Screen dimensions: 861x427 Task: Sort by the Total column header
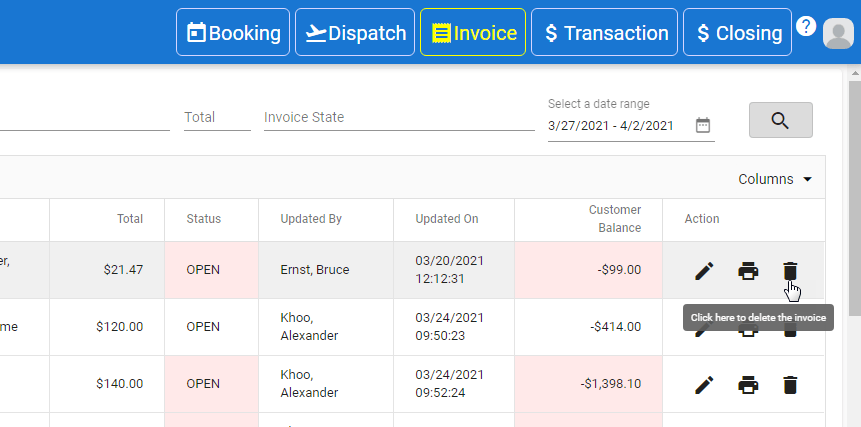[130, 219]
